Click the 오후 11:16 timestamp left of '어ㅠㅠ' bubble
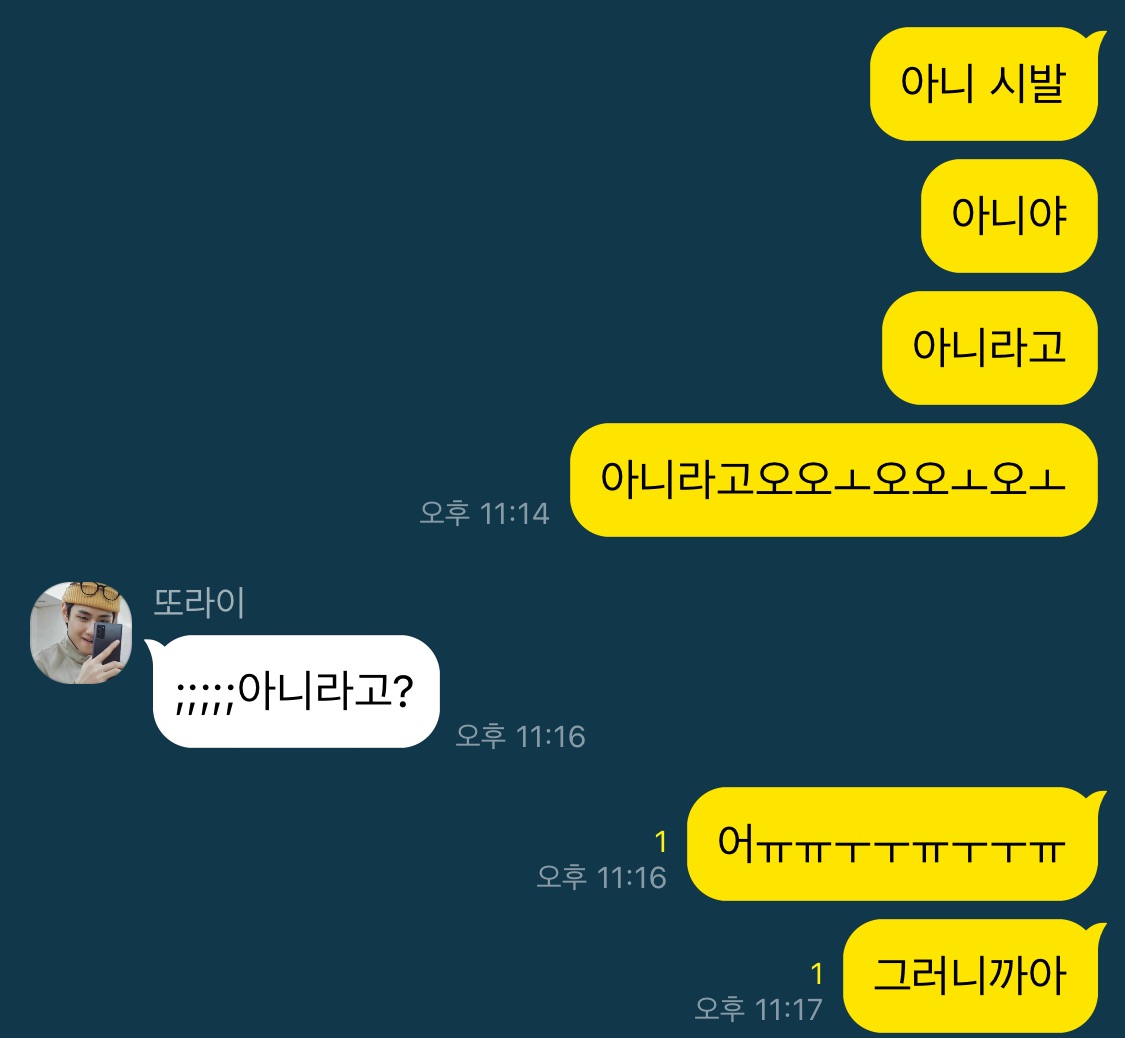 tap(601, 877)
